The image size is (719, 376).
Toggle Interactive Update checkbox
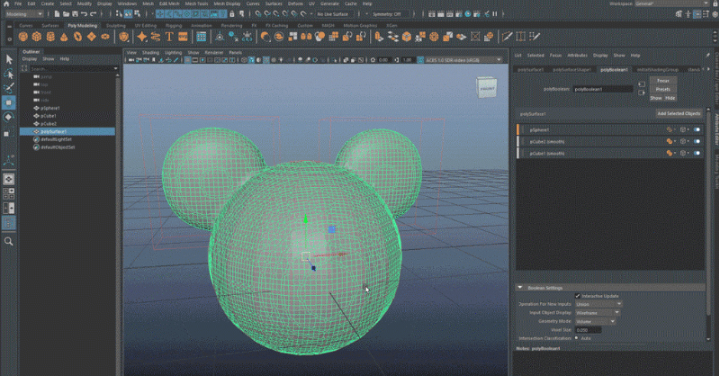pyautogui.click(x=577, y=296)
